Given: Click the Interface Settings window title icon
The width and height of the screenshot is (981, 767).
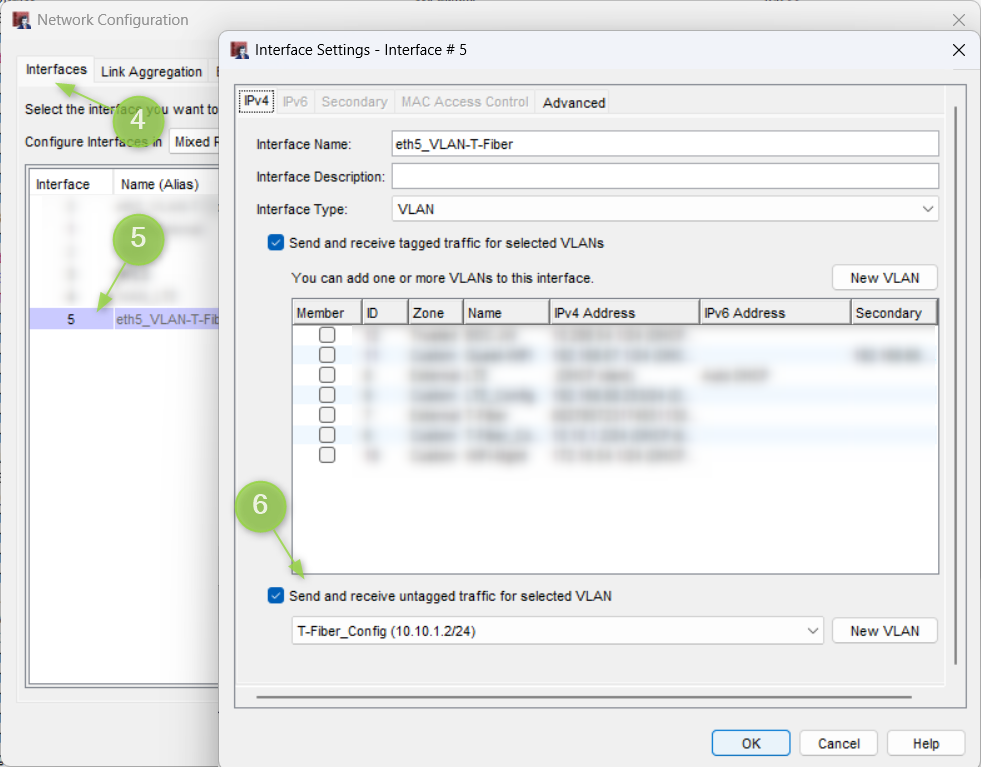Looking at the screenshot, I should [x=239, y=50].
